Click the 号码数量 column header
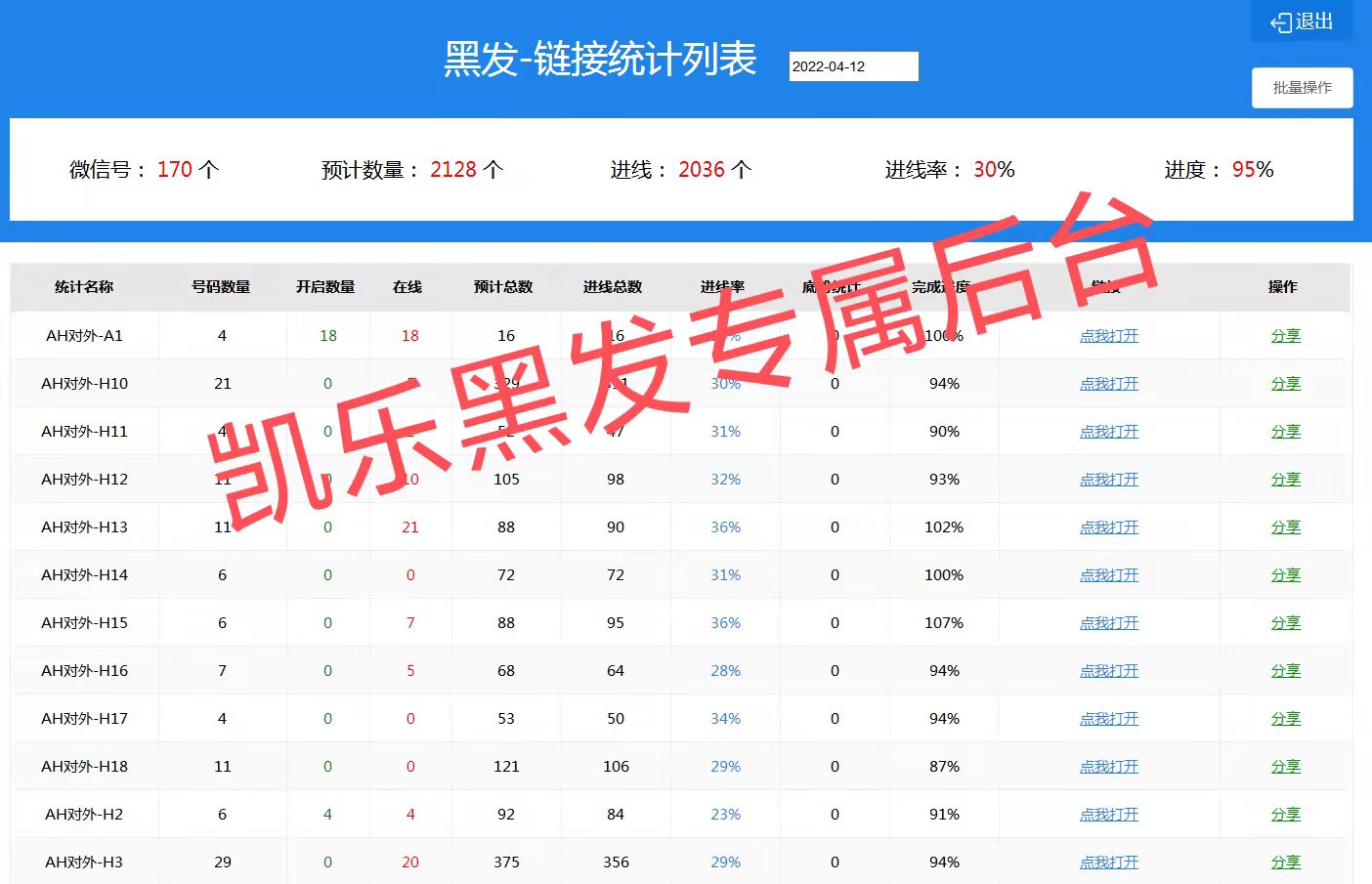 221,287
